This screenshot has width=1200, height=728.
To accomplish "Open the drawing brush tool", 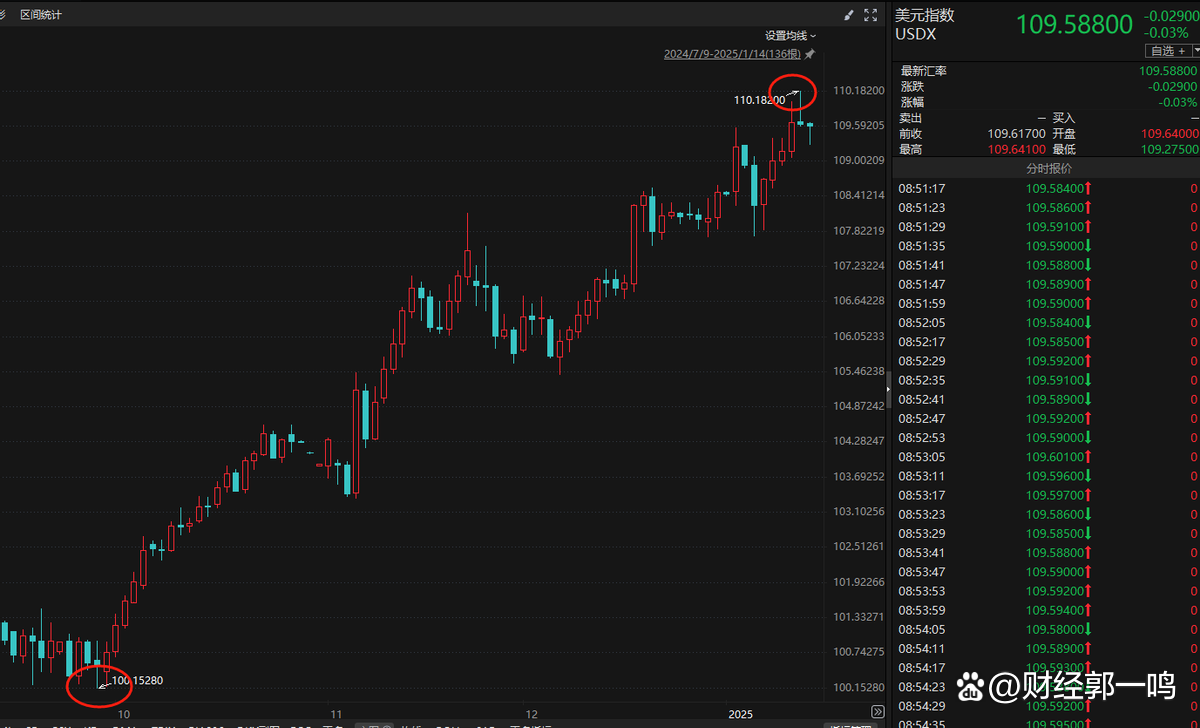I will coord(849,14).
